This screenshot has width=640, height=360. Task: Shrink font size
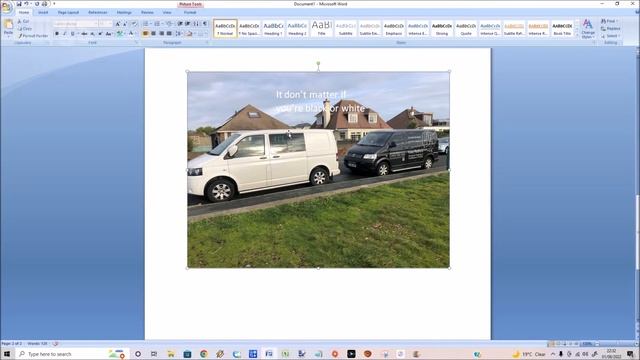pos(125,24)
